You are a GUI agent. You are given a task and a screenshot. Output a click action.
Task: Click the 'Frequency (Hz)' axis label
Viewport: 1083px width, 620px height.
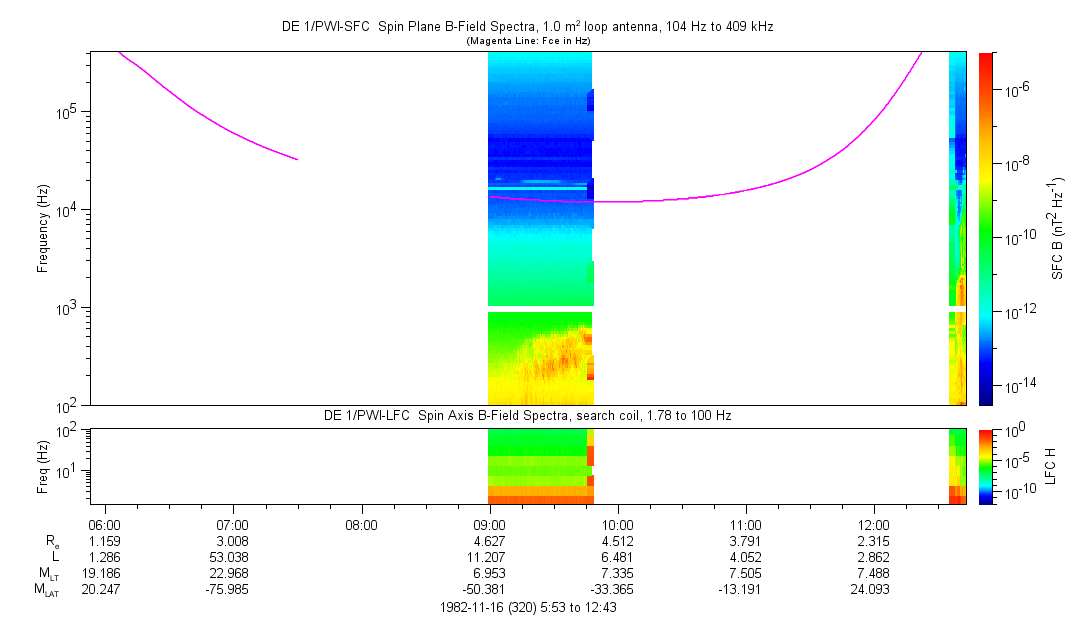(43, 229)
